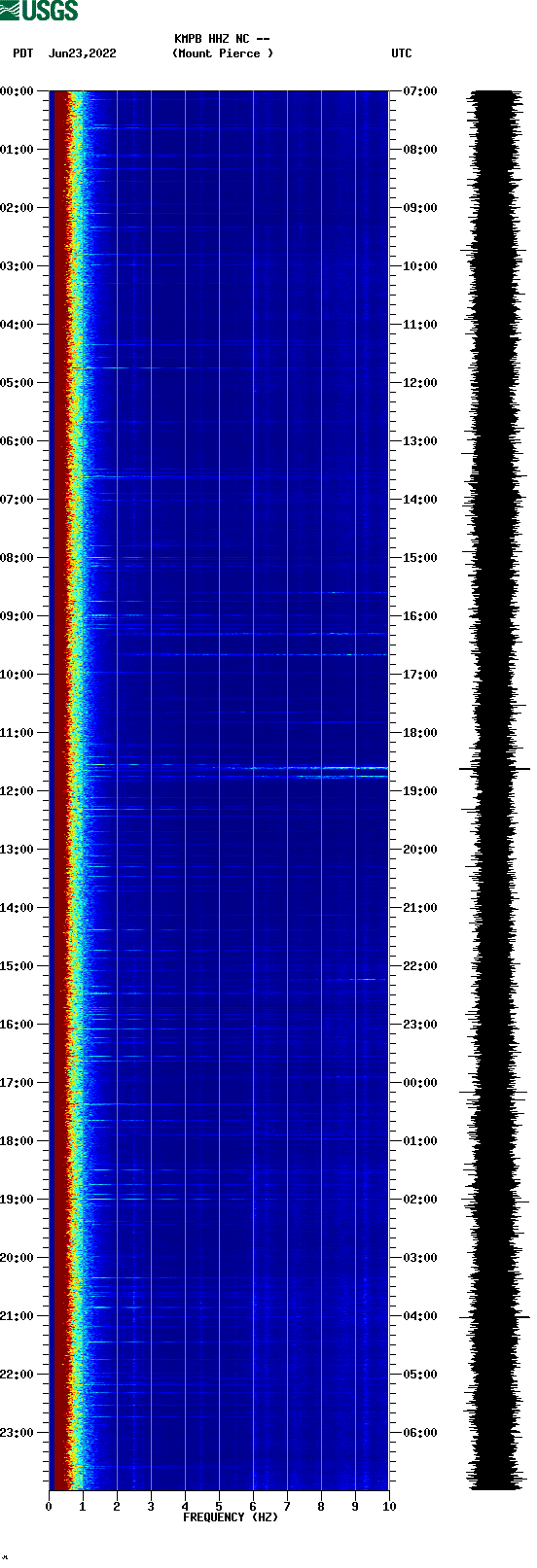Click the large waveform spike near 18:40 UTC

tap(494, 769)
